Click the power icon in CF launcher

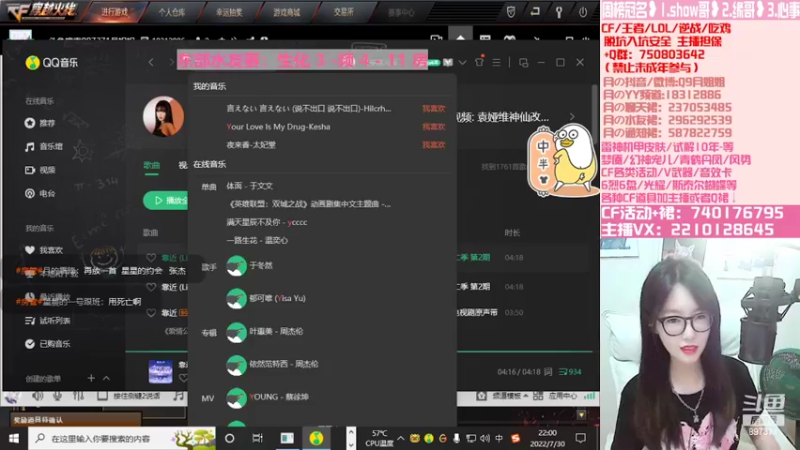(x=583, y=12)
